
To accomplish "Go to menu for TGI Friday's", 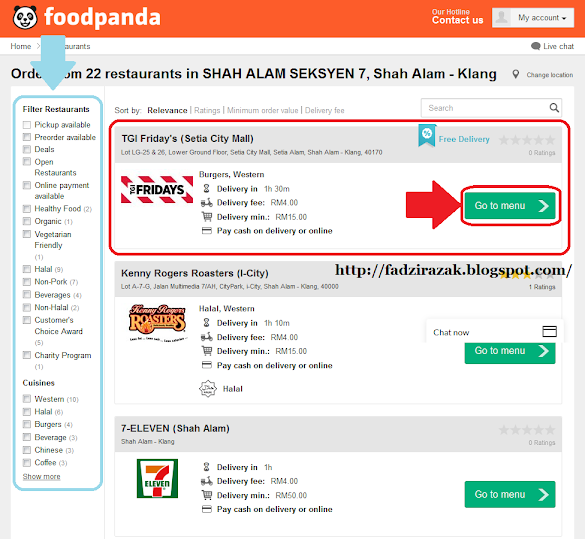I will (x=510, y=206).
